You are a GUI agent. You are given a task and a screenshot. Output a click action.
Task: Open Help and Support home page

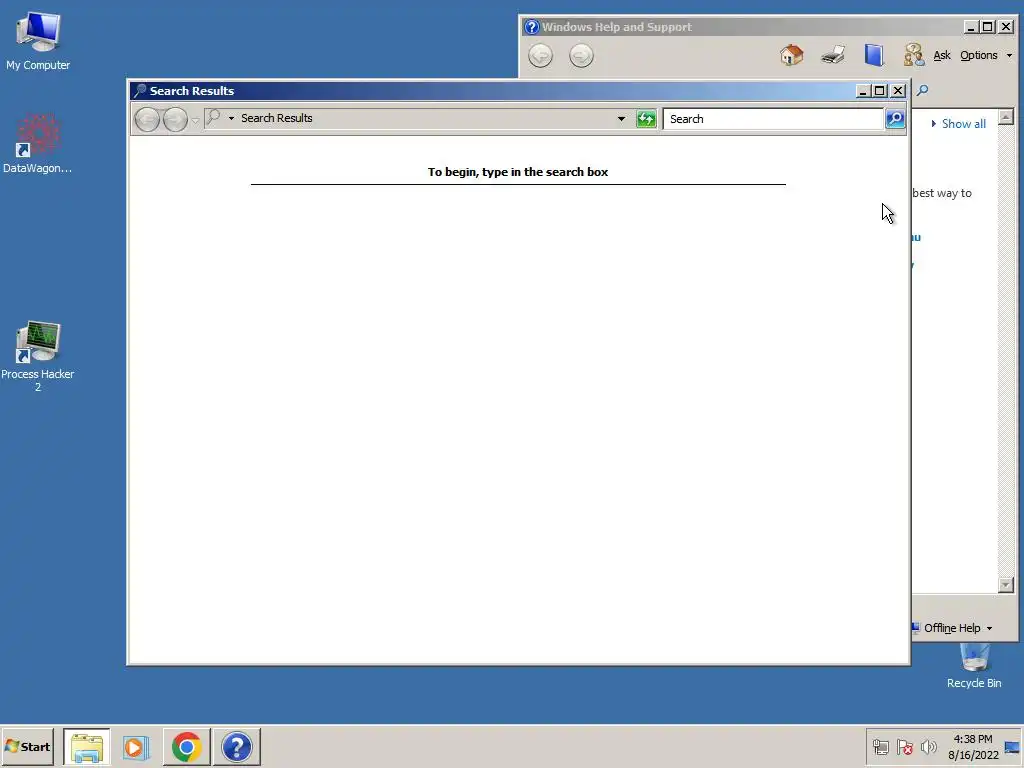792,55
